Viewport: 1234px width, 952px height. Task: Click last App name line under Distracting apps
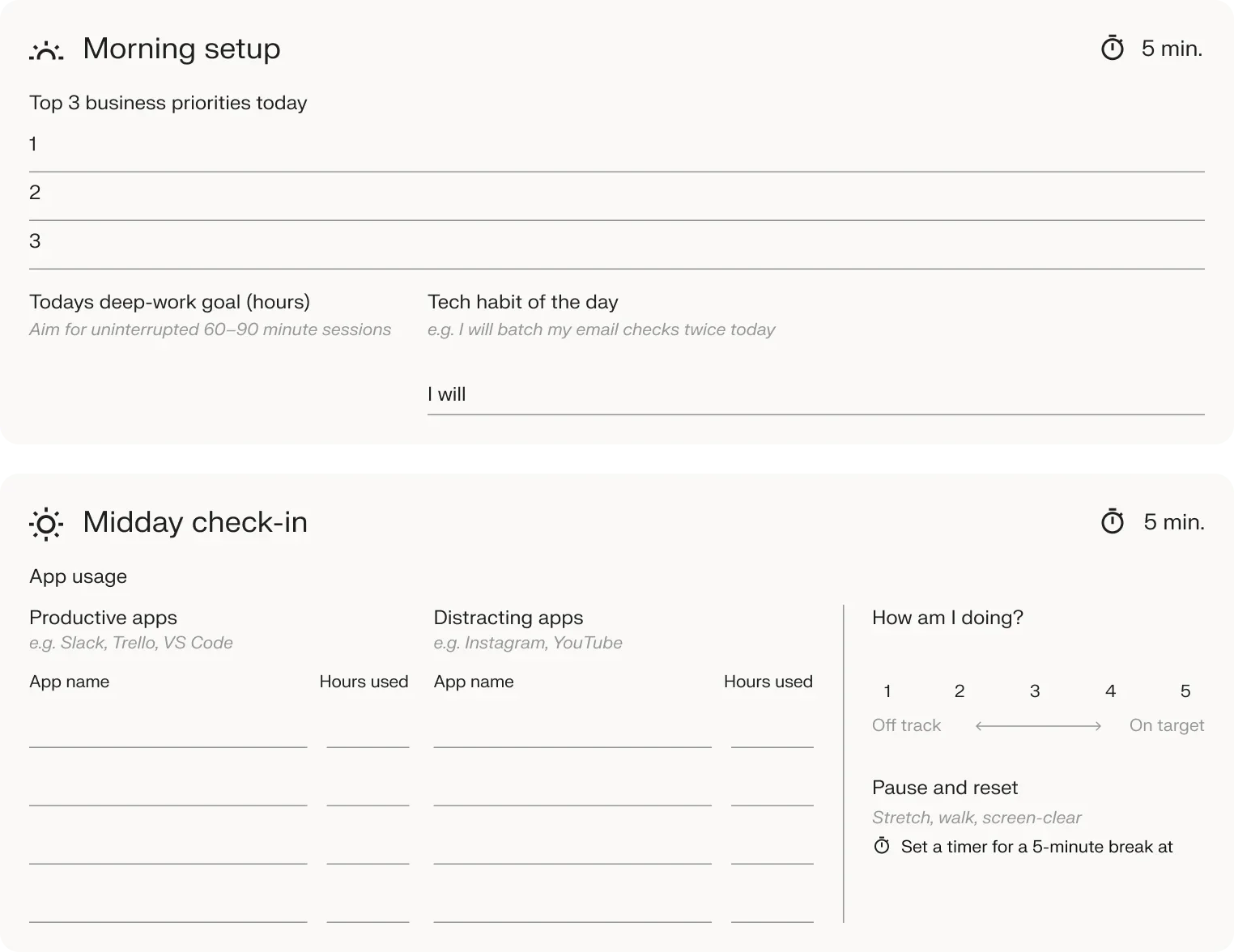click(572, 908)
